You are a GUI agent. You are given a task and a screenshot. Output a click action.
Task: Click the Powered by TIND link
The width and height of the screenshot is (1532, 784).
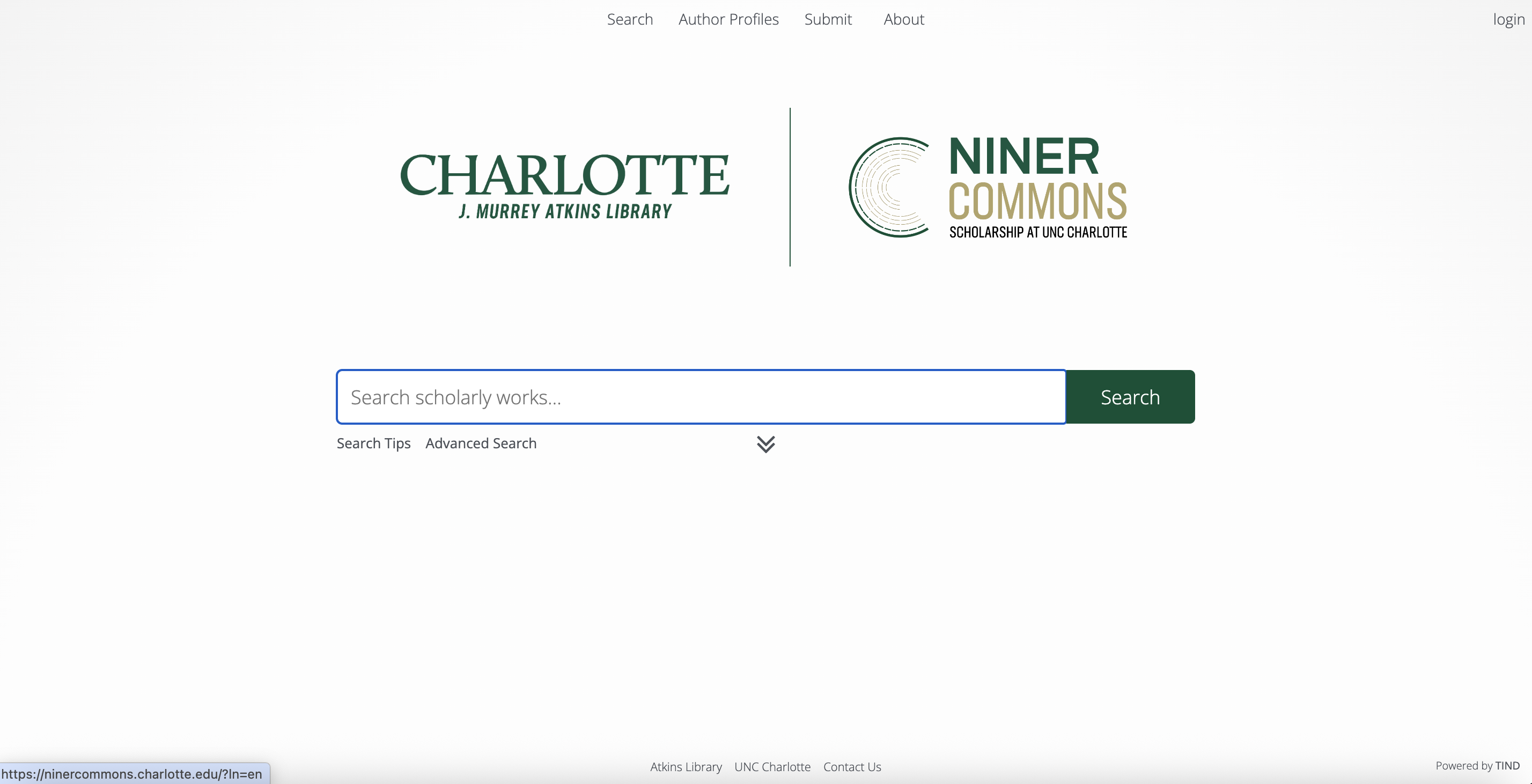coord(1476,766)
